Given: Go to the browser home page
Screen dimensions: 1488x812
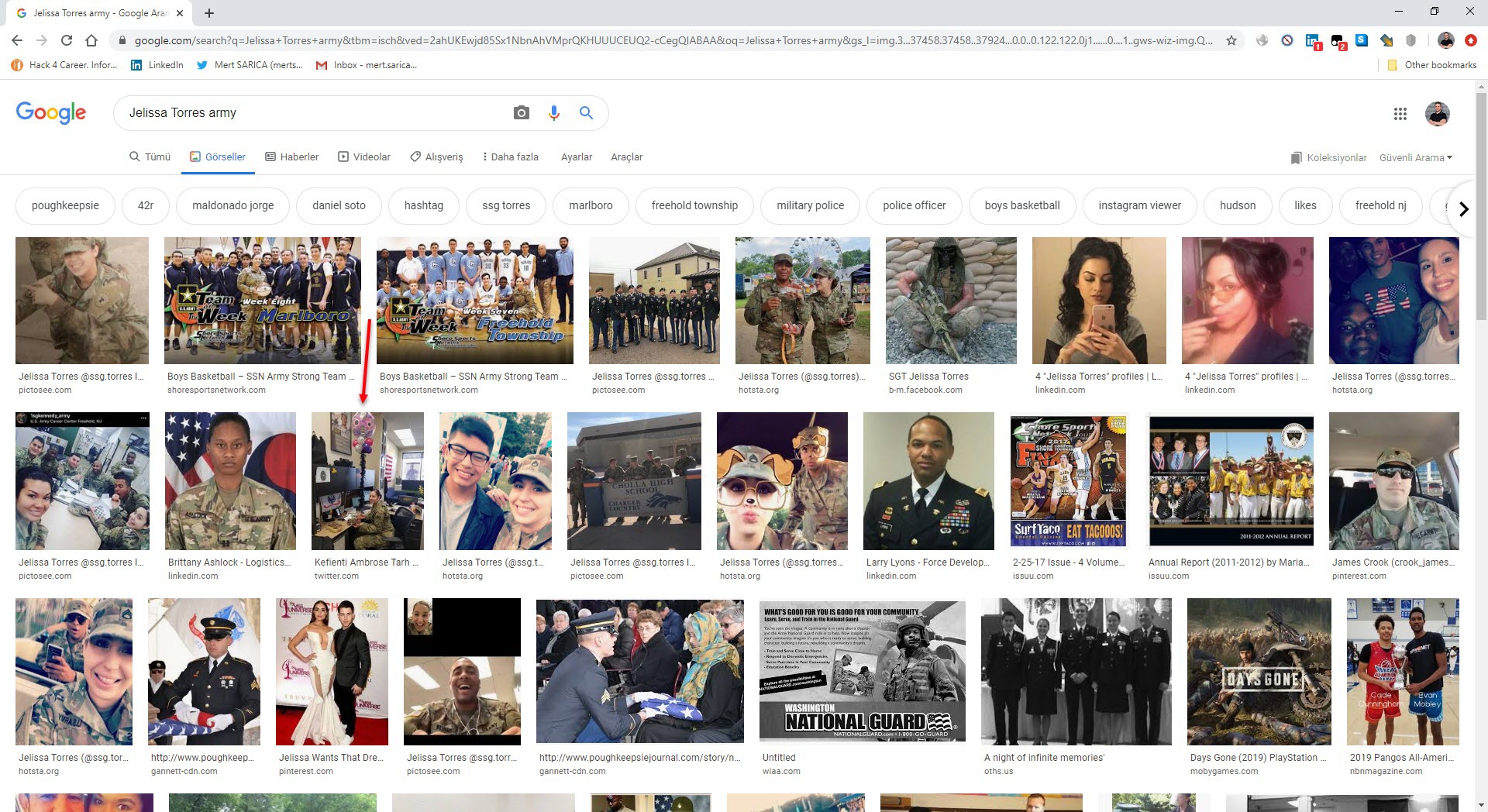Looking at the screenshot, I should pyautogui.click(x=91, y=40).
